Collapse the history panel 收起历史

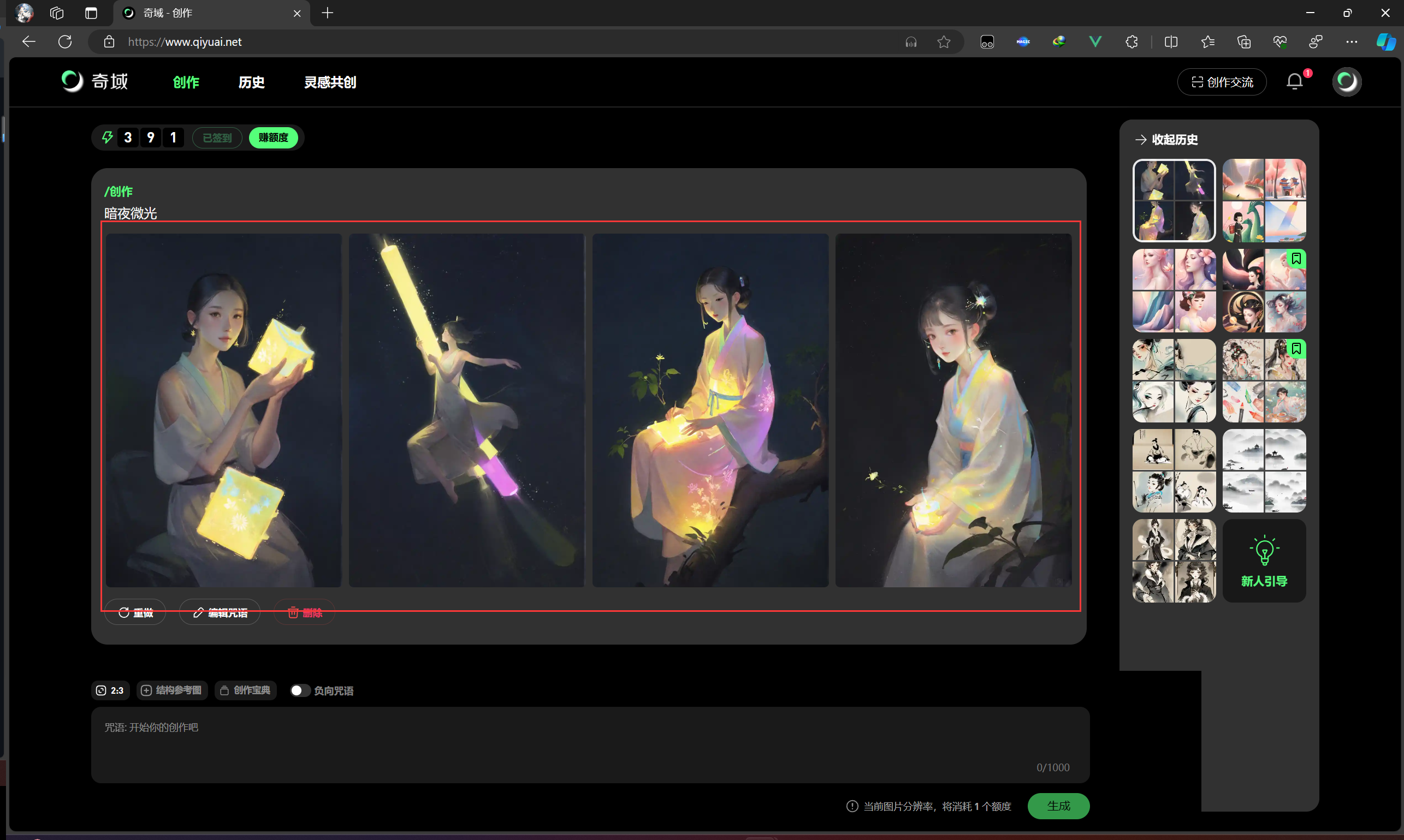[1166, 139]
